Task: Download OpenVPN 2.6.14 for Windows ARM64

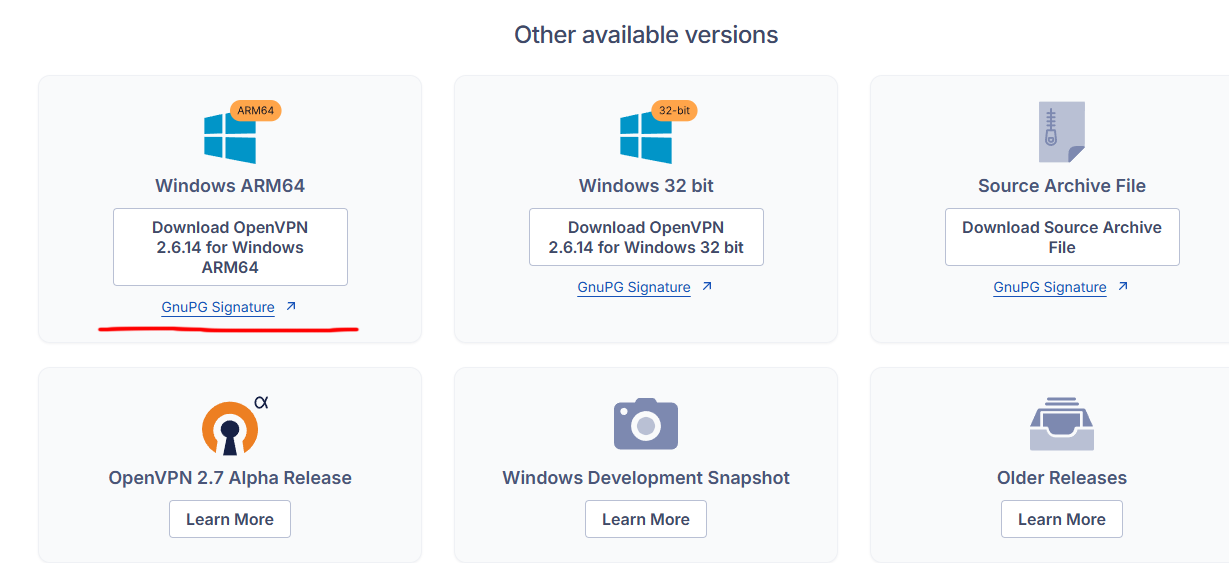Action: tap(230, 247)
